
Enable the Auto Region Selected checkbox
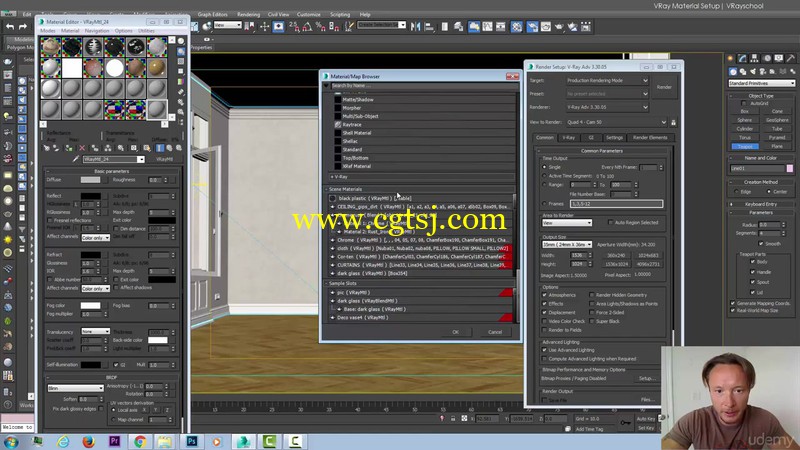click(610, 222)
